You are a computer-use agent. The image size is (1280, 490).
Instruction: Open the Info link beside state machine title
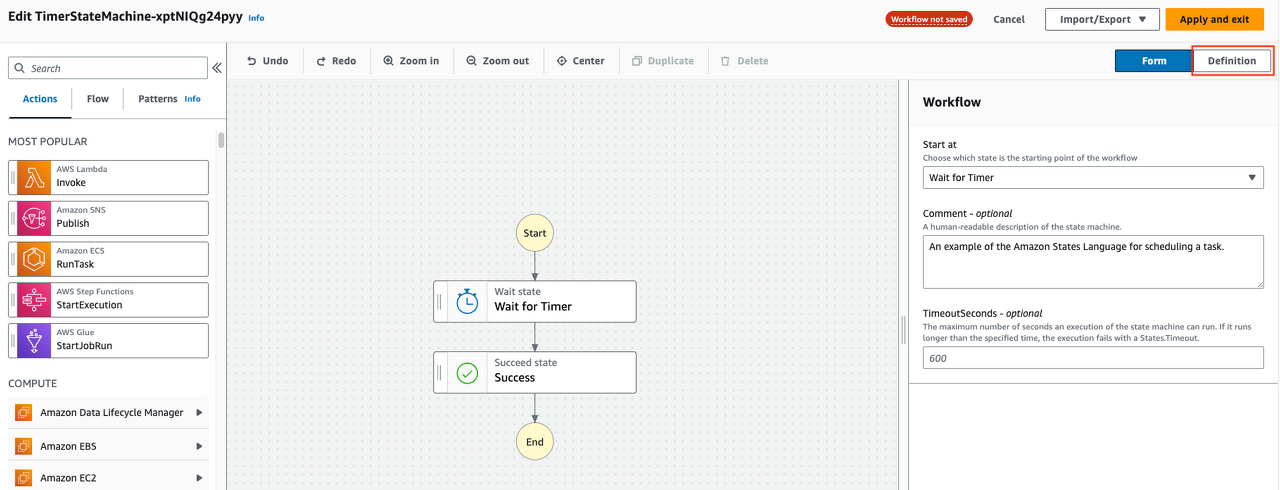tap(257, 18)
